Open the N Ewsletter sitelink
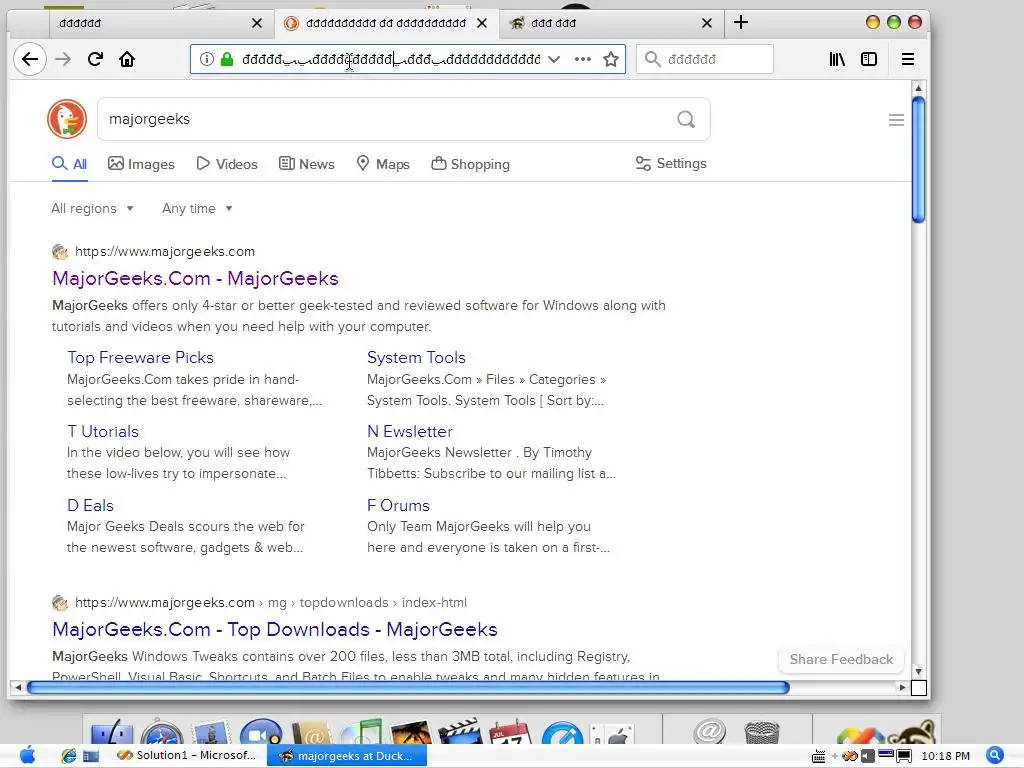The height and width of the screenshot is (768, 1024). click(x=410, y=431)
